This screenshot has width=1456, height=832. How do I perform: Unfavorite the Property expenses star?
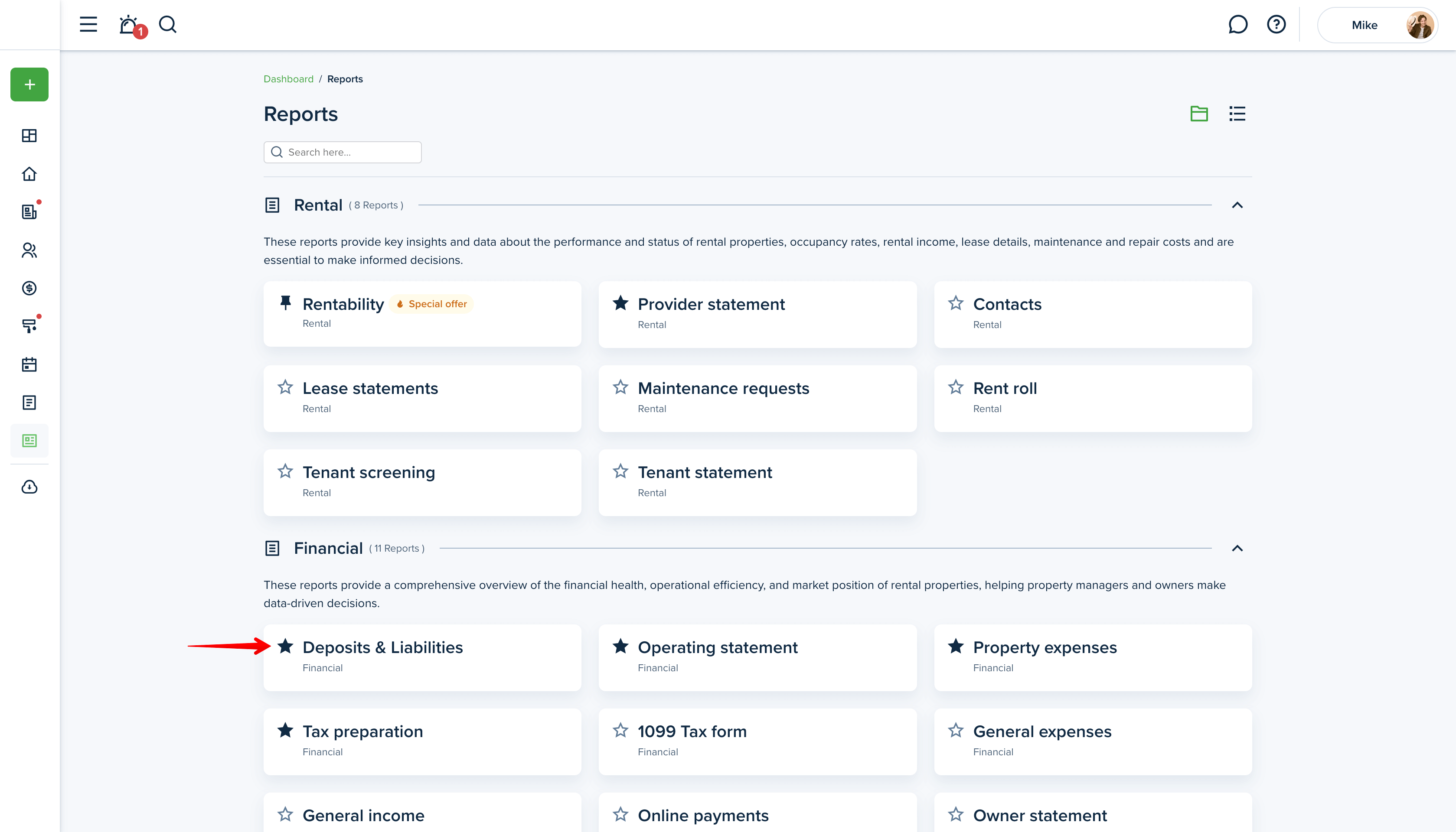tap(956, 646)
